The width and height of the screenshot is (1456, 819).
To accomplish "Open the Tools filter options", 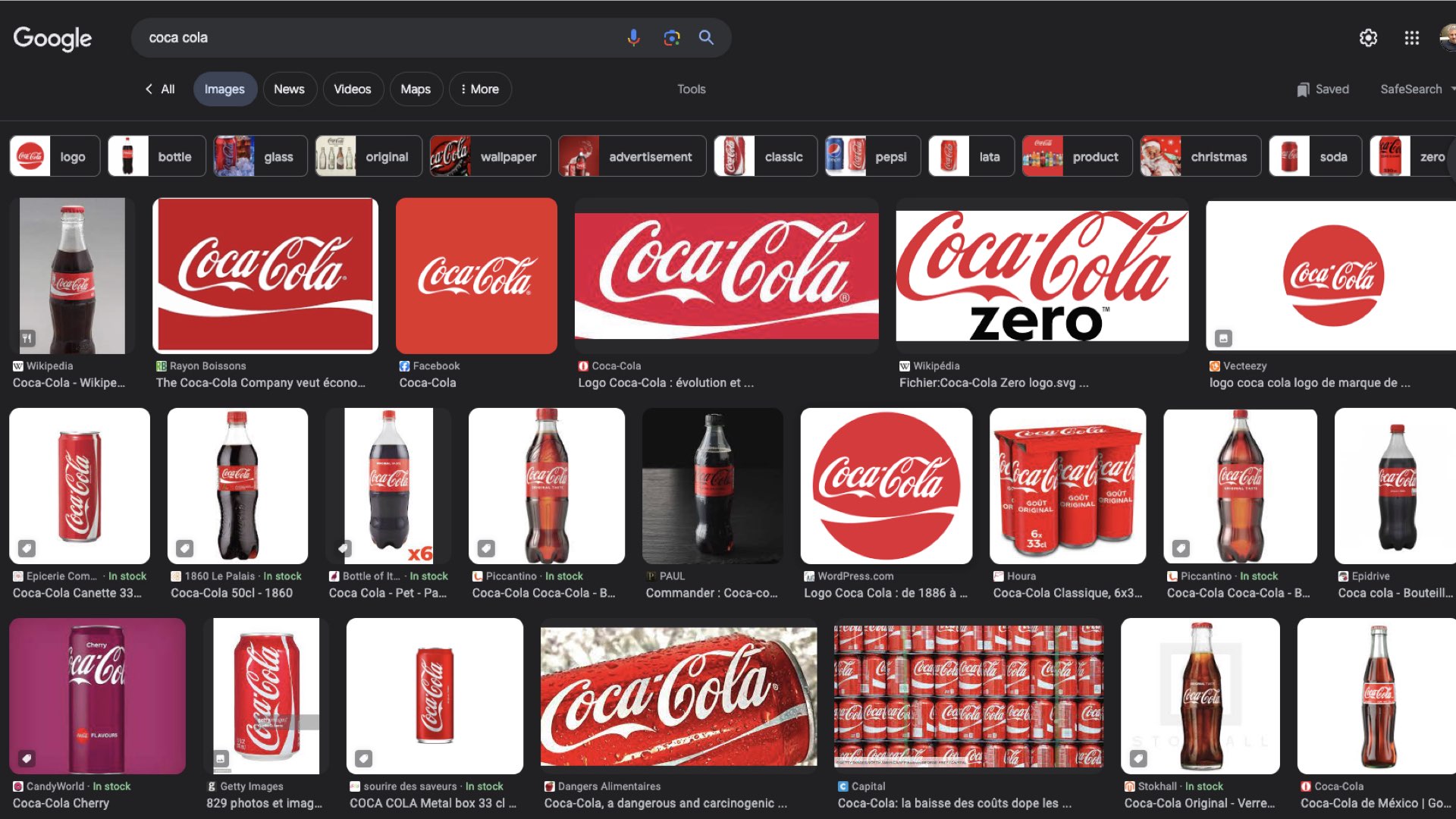I will pos(691,89).
